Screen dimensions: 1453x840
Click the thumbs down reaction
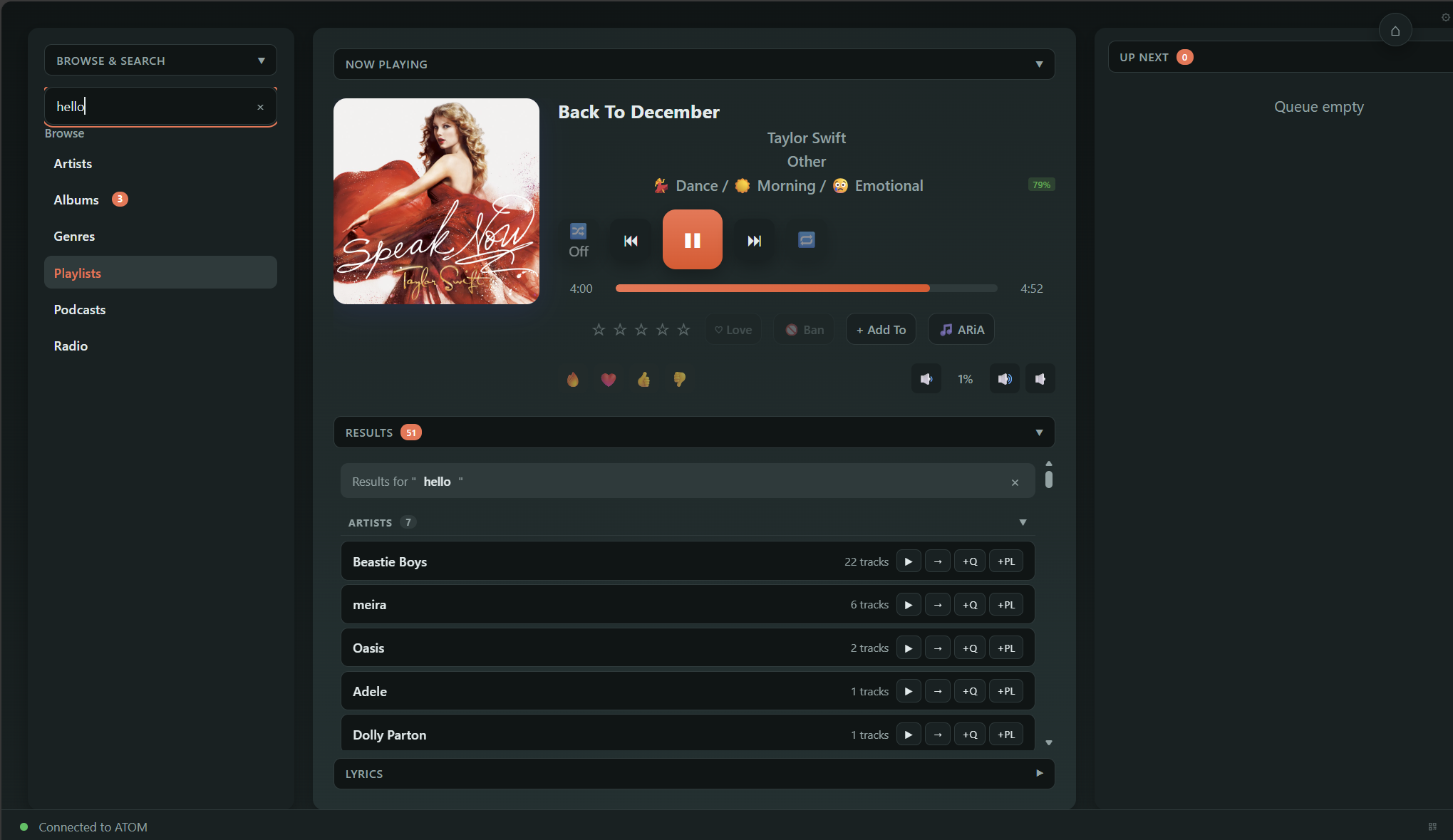tap(679, 379)
